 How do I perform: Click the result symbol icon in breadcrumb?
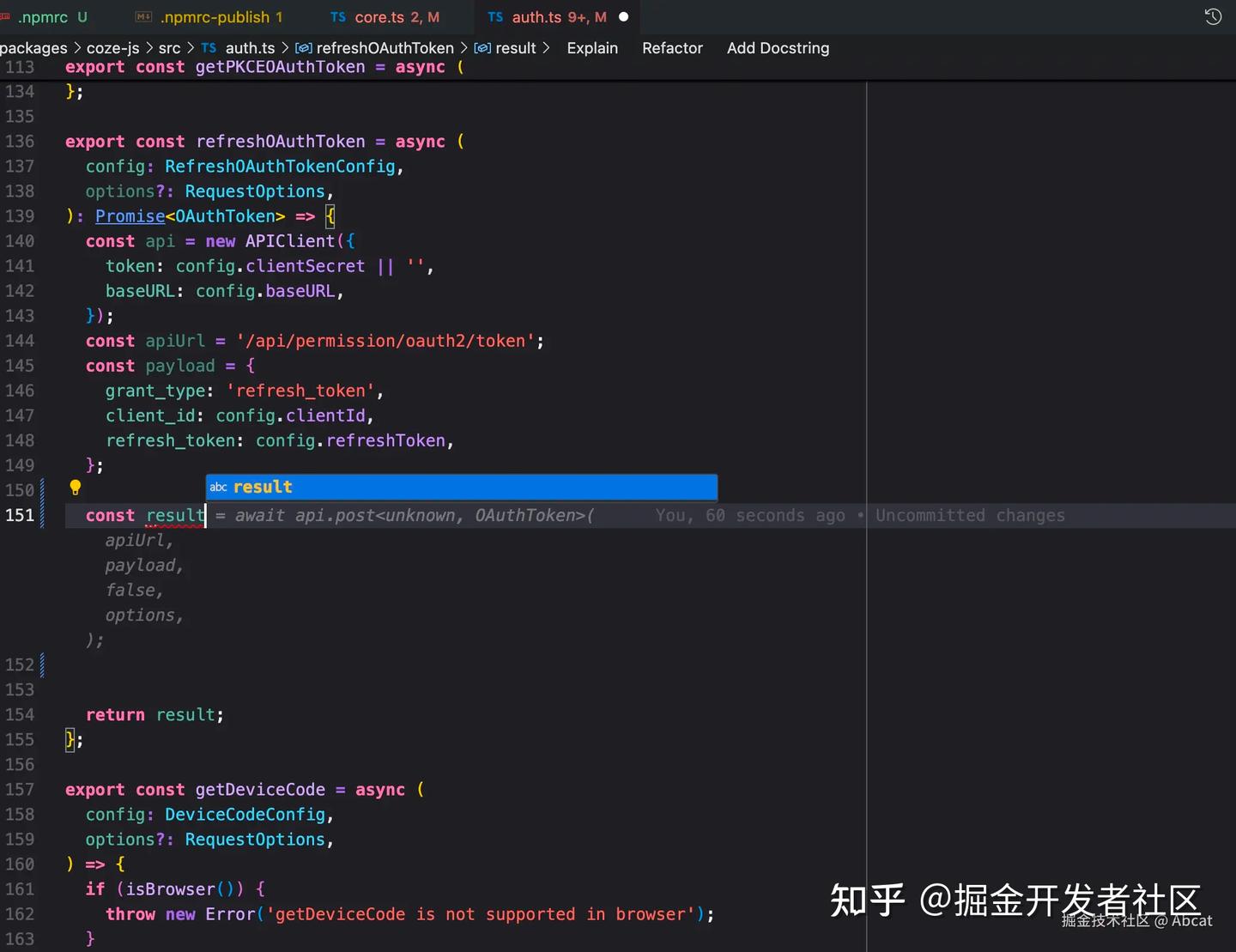[x=482, y=48]
